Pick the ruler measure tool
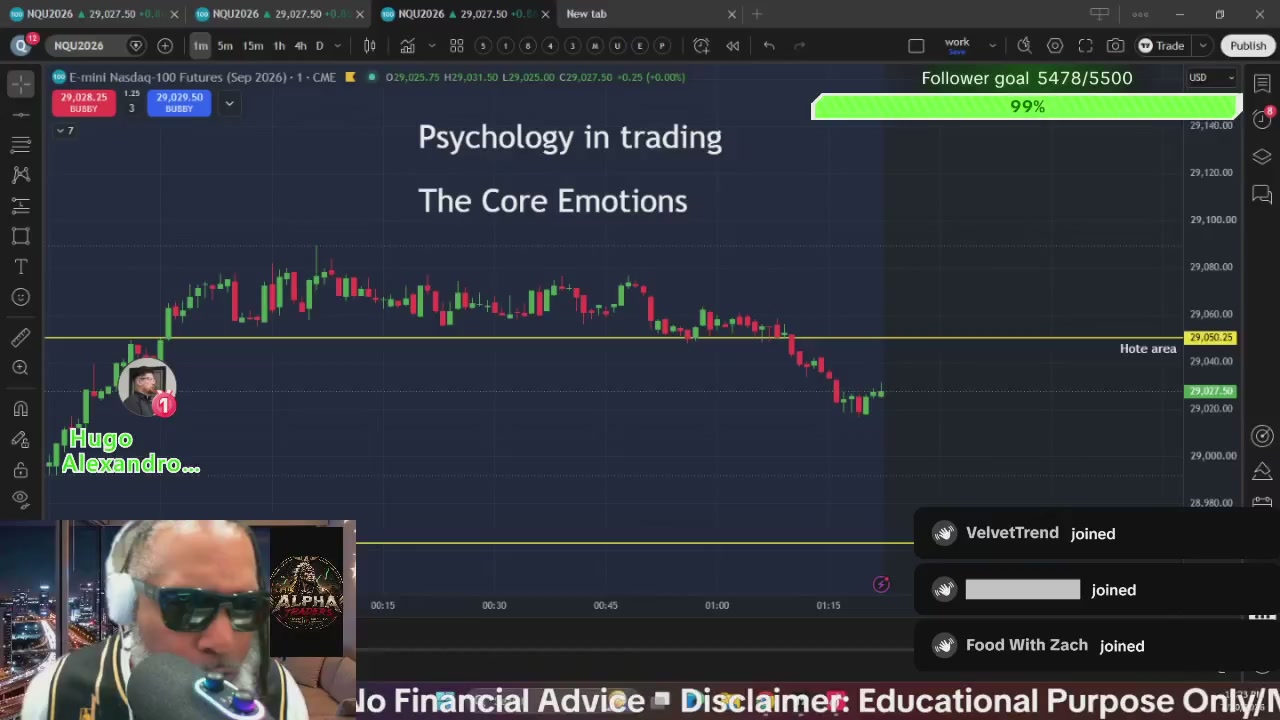Viewport: 1280px width, 720px height. (21, 338)
